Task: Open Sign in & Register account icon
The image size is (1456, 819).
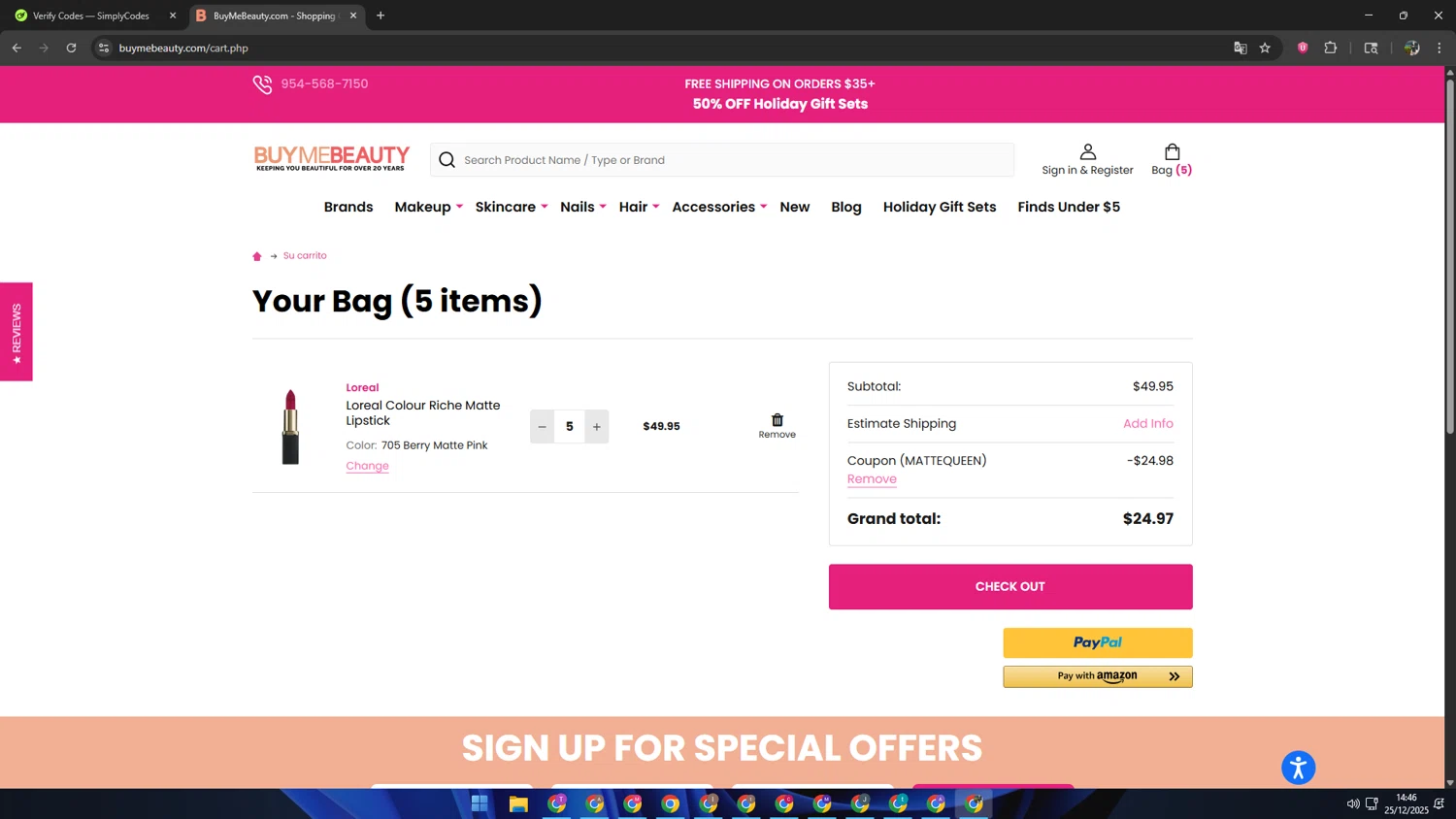Action: pyautogui.click(x=1088, y=152)
